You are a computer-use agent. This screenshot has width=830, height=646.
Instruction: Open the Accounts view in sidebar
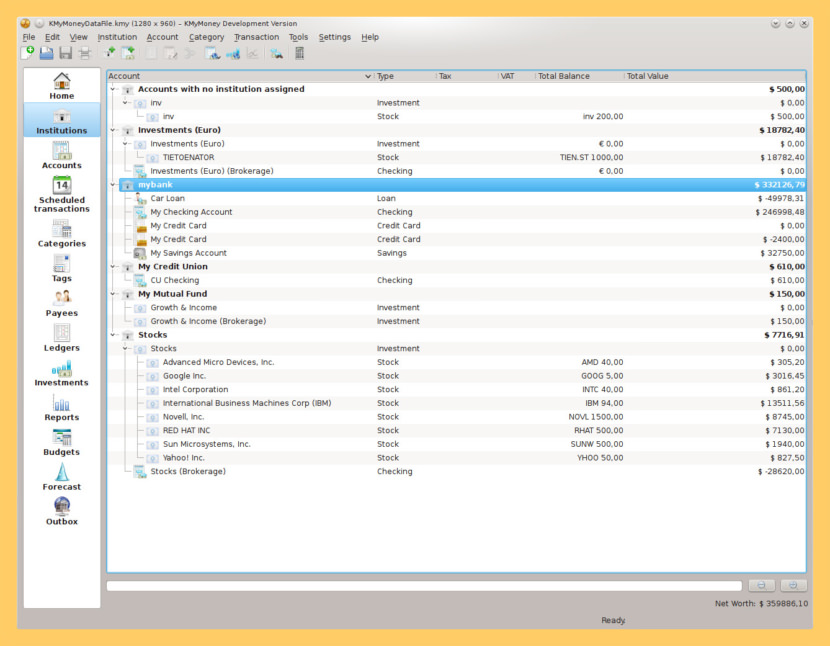62,156
